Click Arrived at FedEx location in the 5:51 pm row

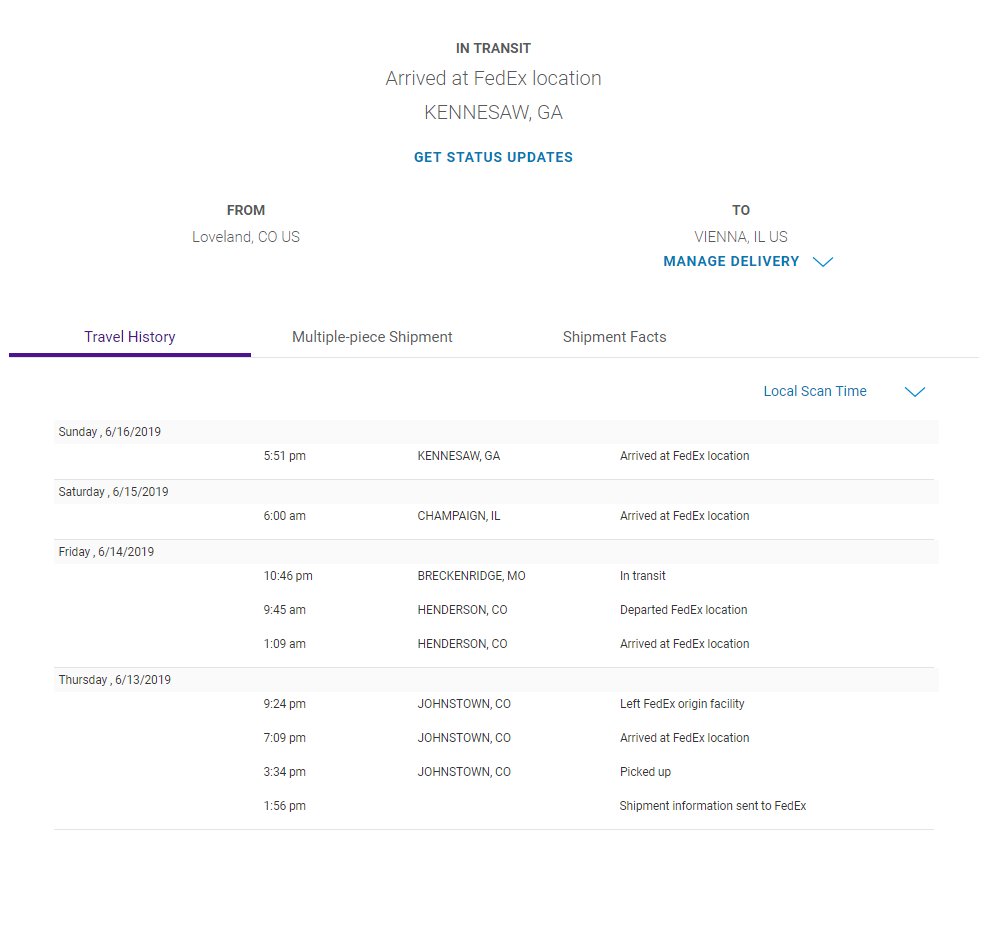tap(684, 456)
